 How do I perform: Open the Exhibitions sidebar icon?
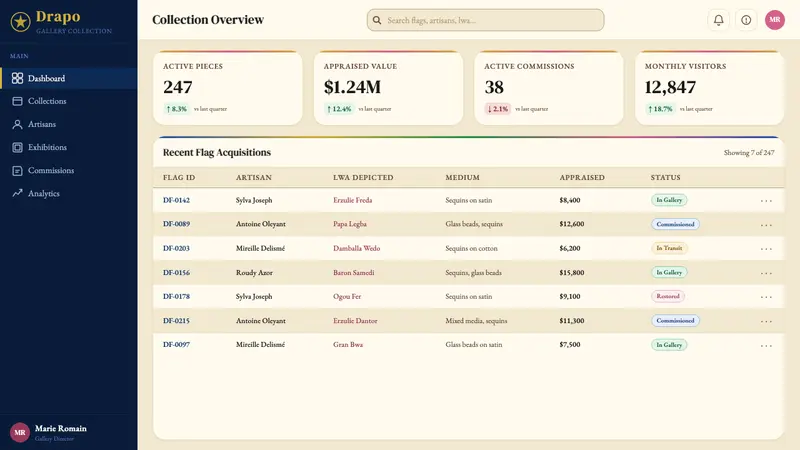point(17,147)
